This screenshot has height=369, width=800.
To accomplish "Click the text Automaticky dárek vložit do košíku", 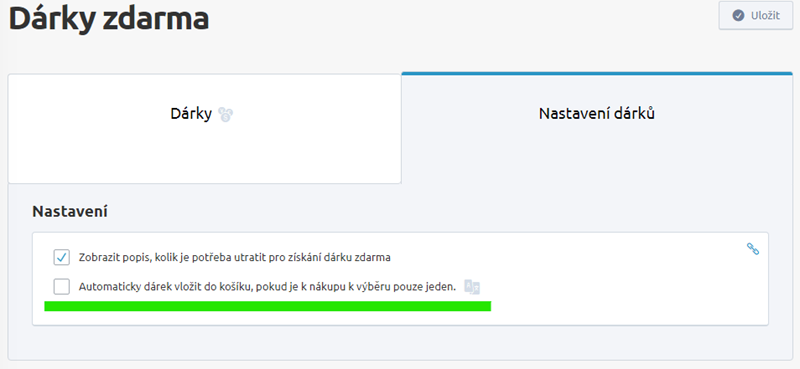I will 166,287.
